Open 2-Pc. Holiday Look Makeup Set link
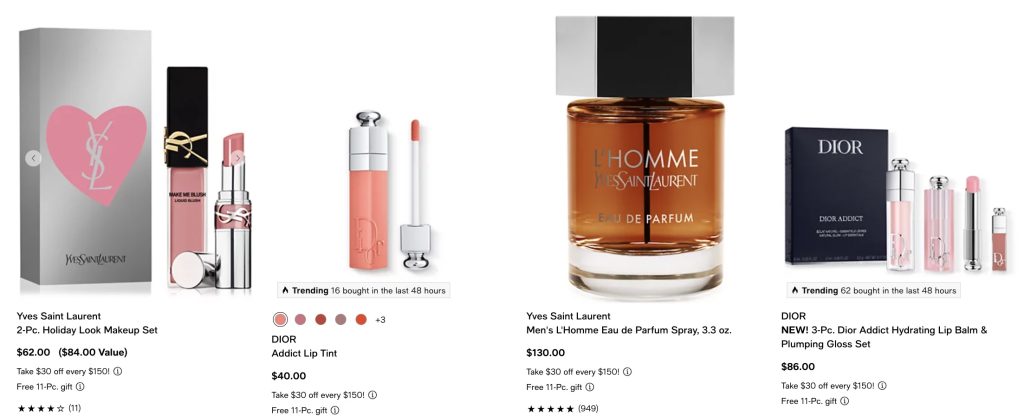Screen dimensions: 1024x416 pyautogui.click(x=88, y=330)
